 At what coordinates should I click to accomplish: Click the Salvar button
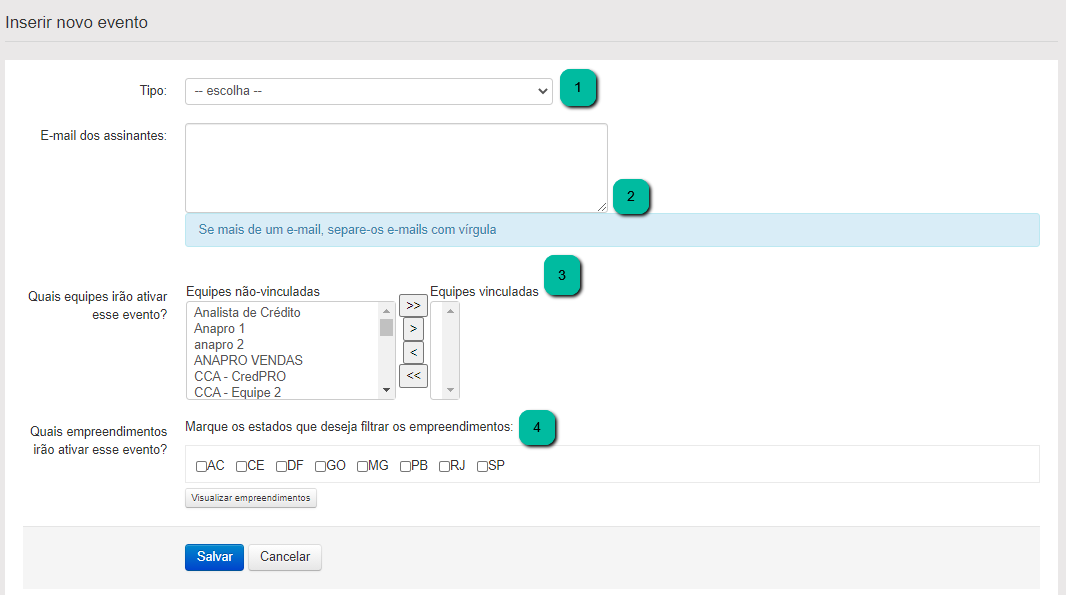(x=214, y=557)
